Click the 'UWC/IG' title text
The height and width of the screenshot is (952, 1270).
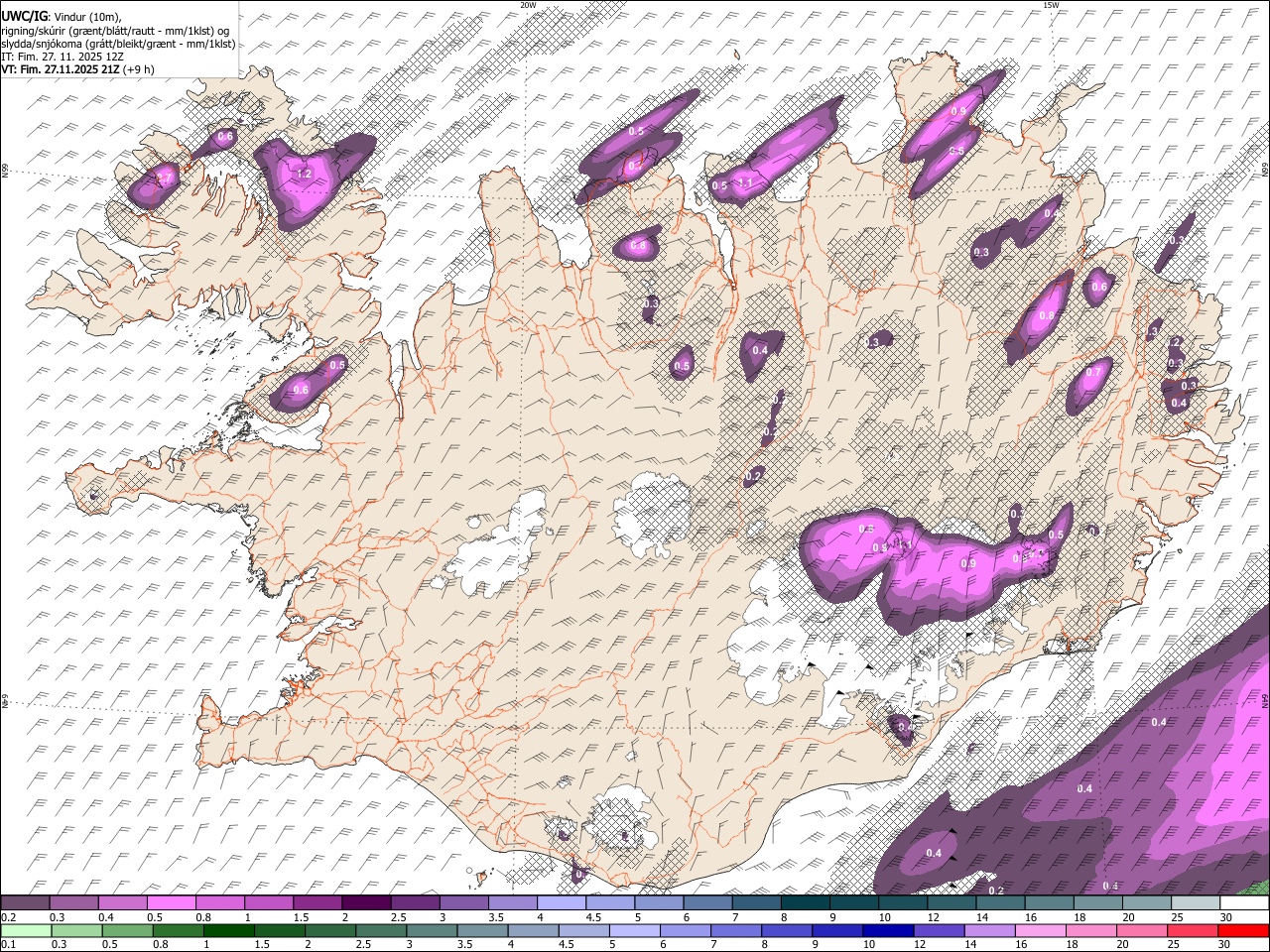[x=24, y=15]
